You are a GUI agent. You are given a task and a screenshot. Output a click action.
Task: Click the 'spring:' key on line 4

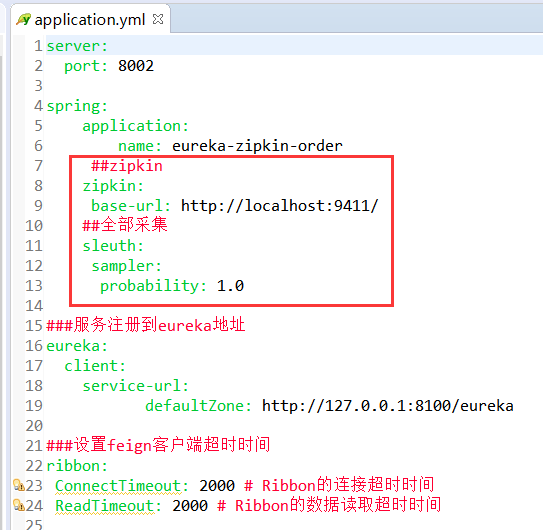(x=77, y=106)
